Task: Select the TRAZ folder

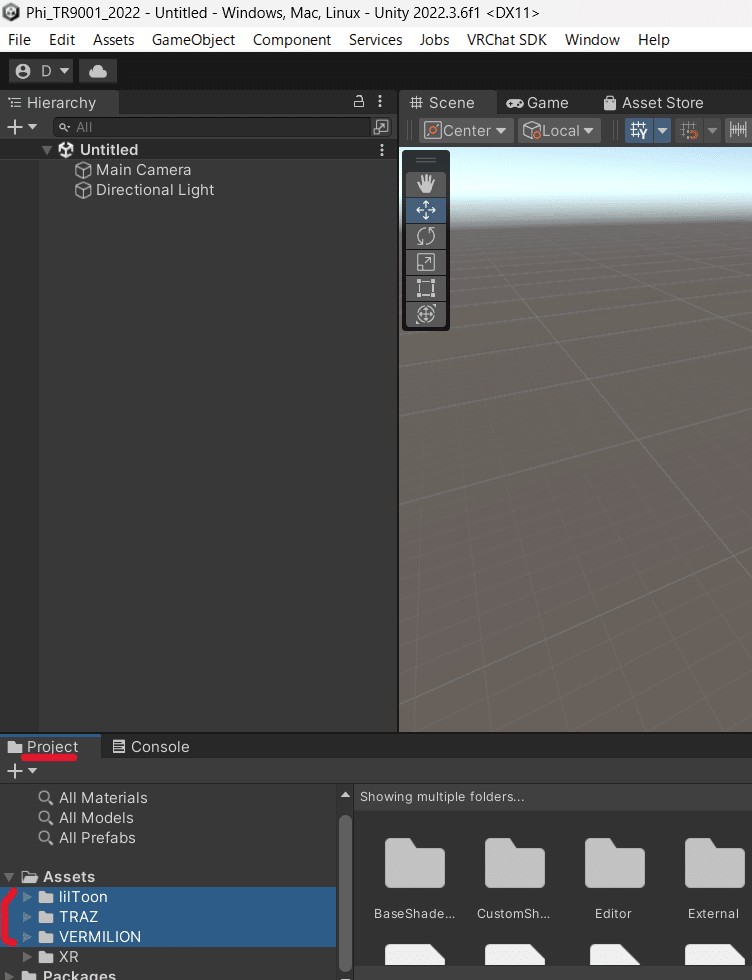Action: tap(68, 917)
